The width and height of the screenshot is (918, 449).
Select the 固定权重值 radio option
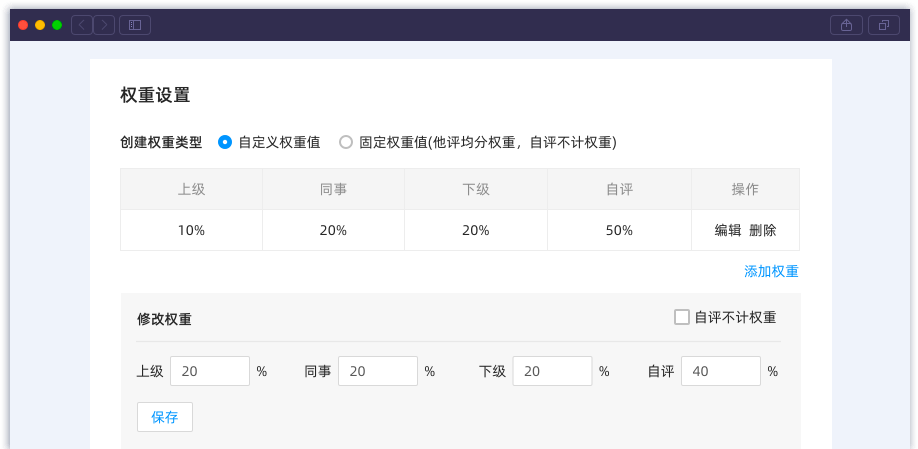[x=346, y=142]
